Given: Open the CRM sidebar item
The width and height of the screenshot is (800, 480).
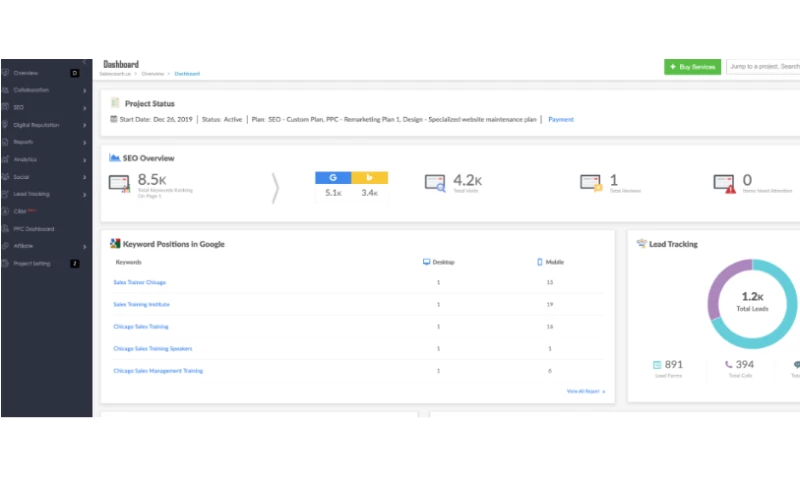Looking at the screenshot, I should coord(22,211).
